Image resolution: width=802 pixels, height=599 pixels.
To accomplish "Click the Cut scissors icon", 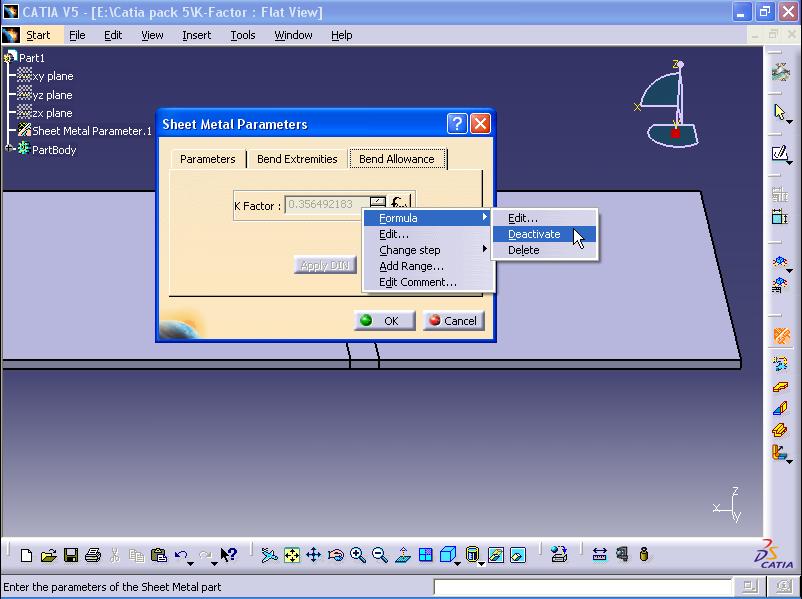I will (x=115, y=555).
